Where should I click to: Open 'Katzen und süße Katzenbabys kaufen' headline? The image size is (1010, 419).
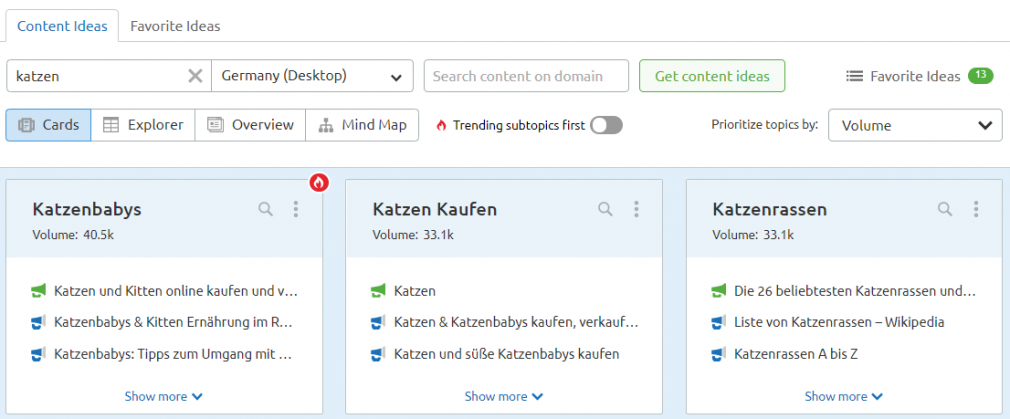pos(506,353)
